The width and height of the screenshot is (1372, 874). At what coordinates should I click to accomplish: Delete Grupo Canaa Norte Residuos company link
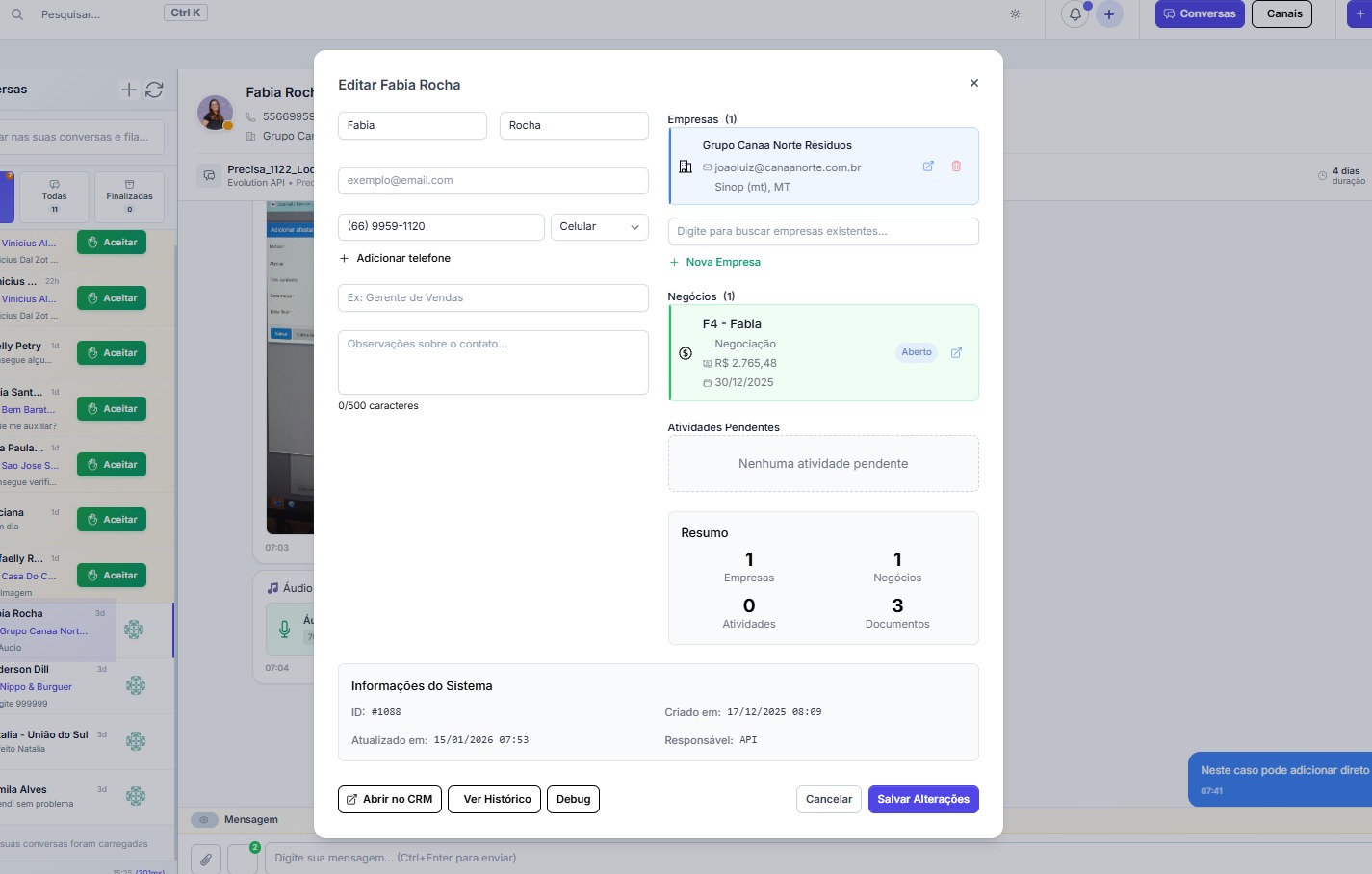click(956, 167)
